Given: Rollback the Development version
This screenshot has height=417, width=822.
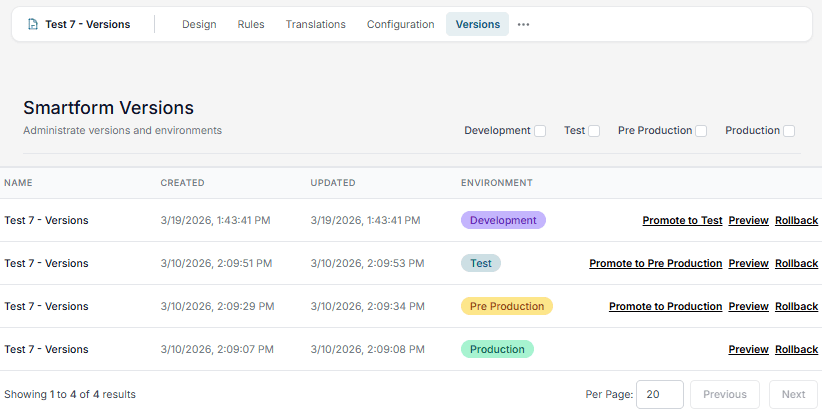Looking at the screenshot, I should click(797, 220).
